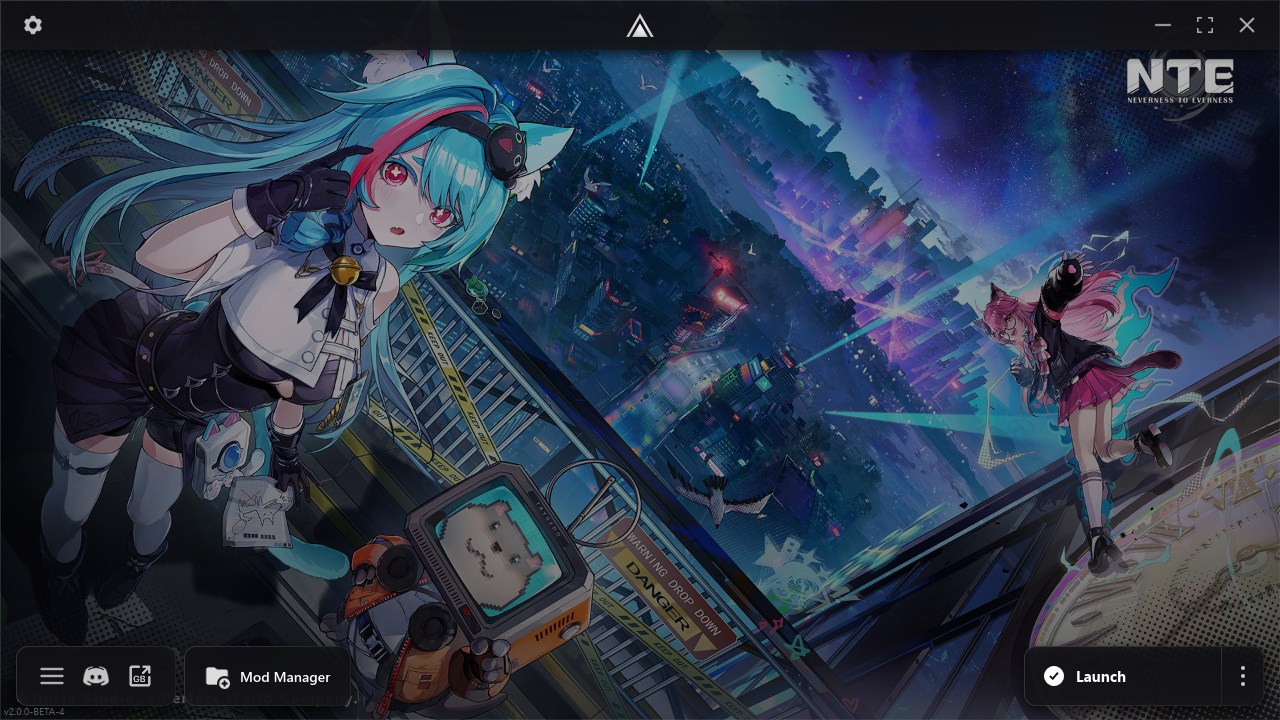The width and height of the screenshot is (1280, 720).
Task: Open the GB external link icon
Action: pos(140,677)
